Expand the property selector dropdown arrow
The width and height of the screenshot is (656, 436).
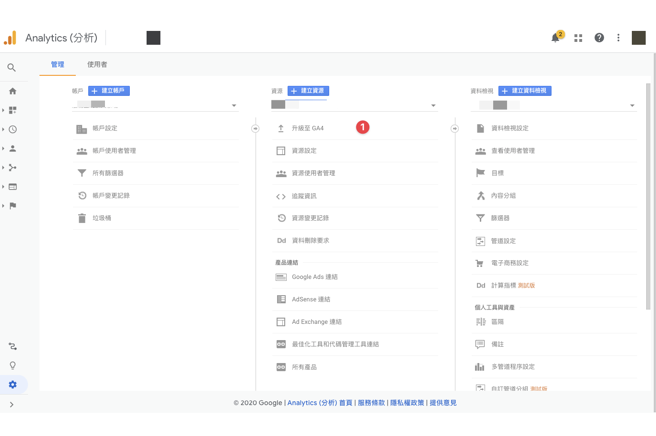coord(433,105)
